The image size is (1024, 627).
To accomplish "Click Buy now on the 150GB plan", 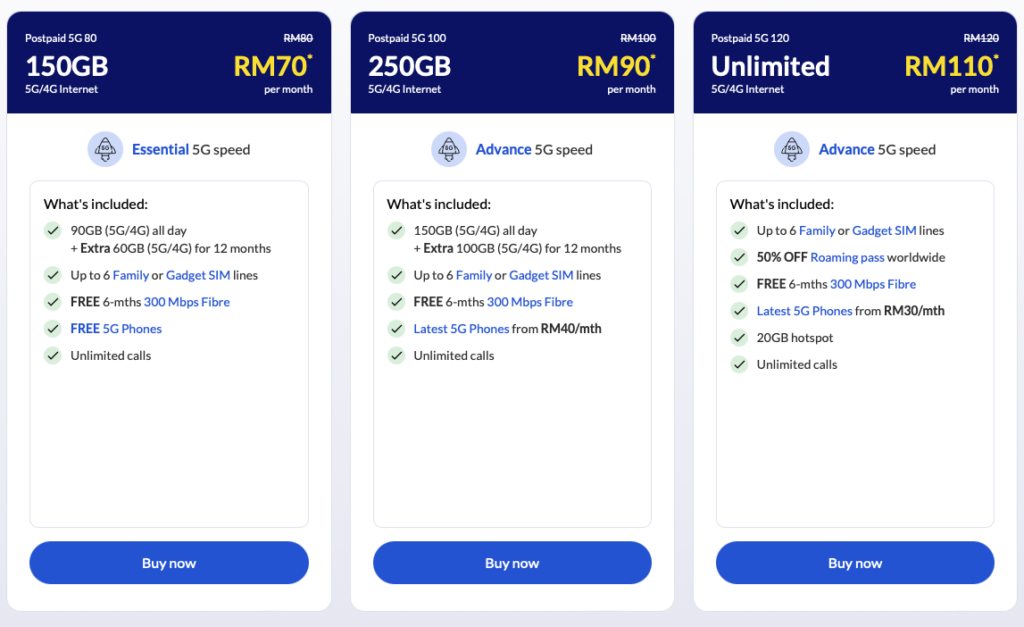I will 168,562.
